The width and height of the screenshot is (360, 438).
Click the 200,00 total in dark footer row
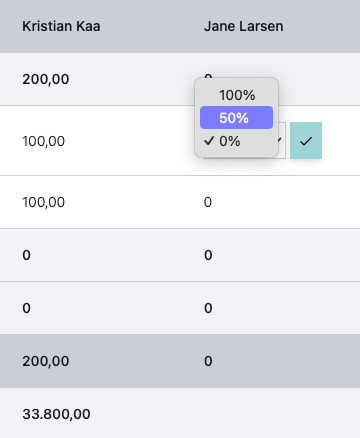click(46, 361)
